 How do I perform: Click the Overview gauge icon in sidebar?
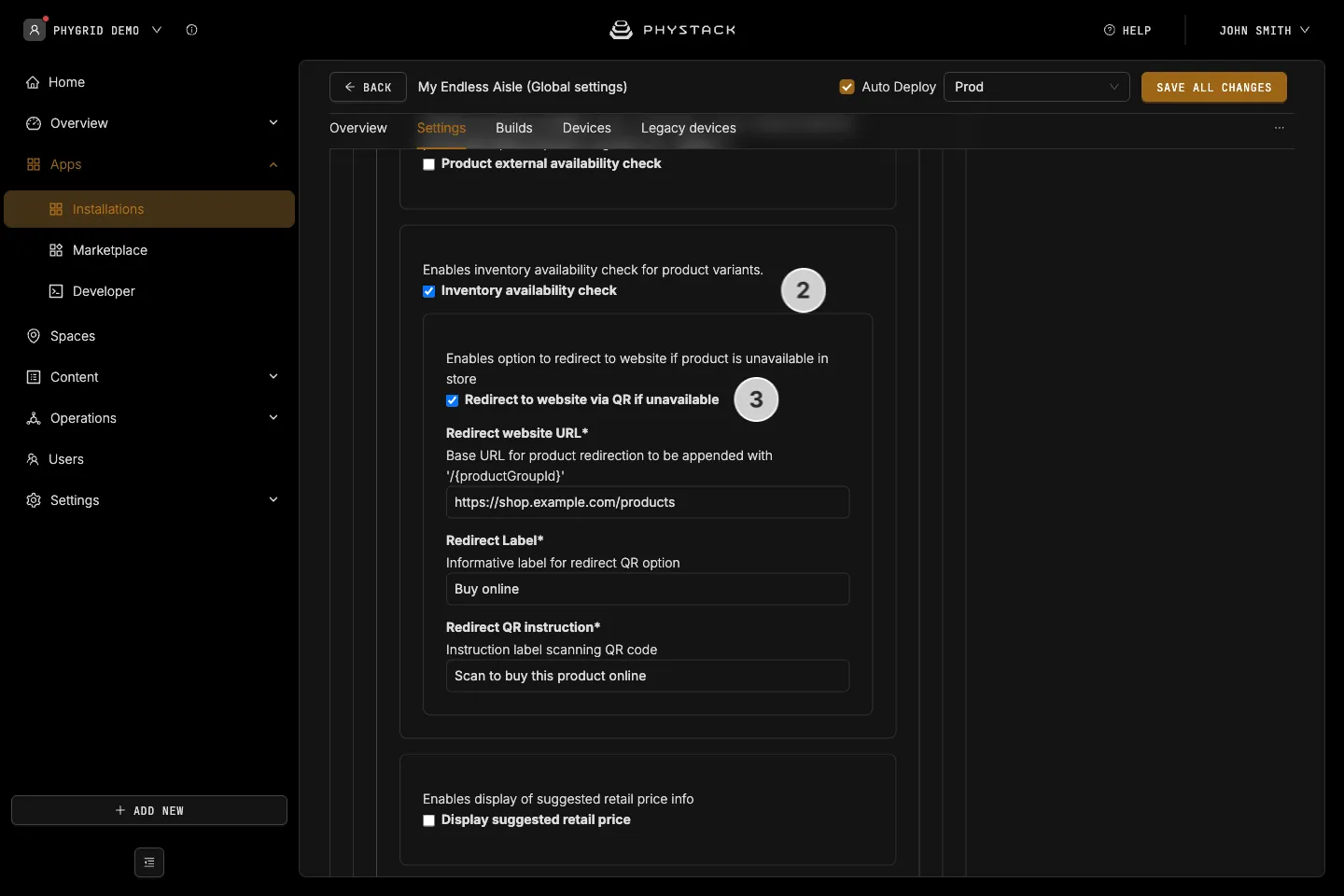pyautogui.click(x=34, y=123)
